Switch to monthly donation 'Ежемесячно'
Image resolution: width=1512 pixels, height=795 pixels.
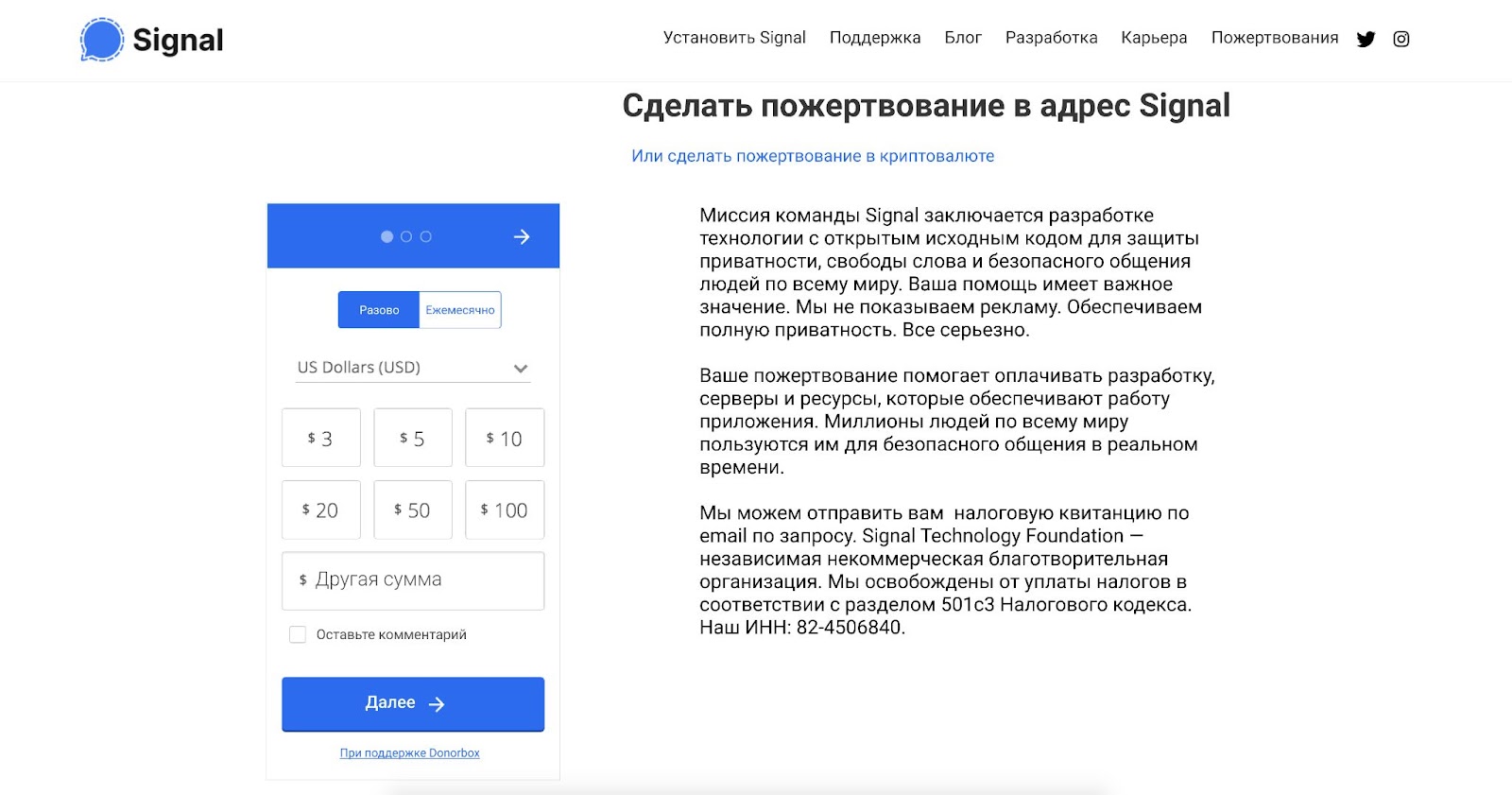pyautogui.click(x=460, y=310)
